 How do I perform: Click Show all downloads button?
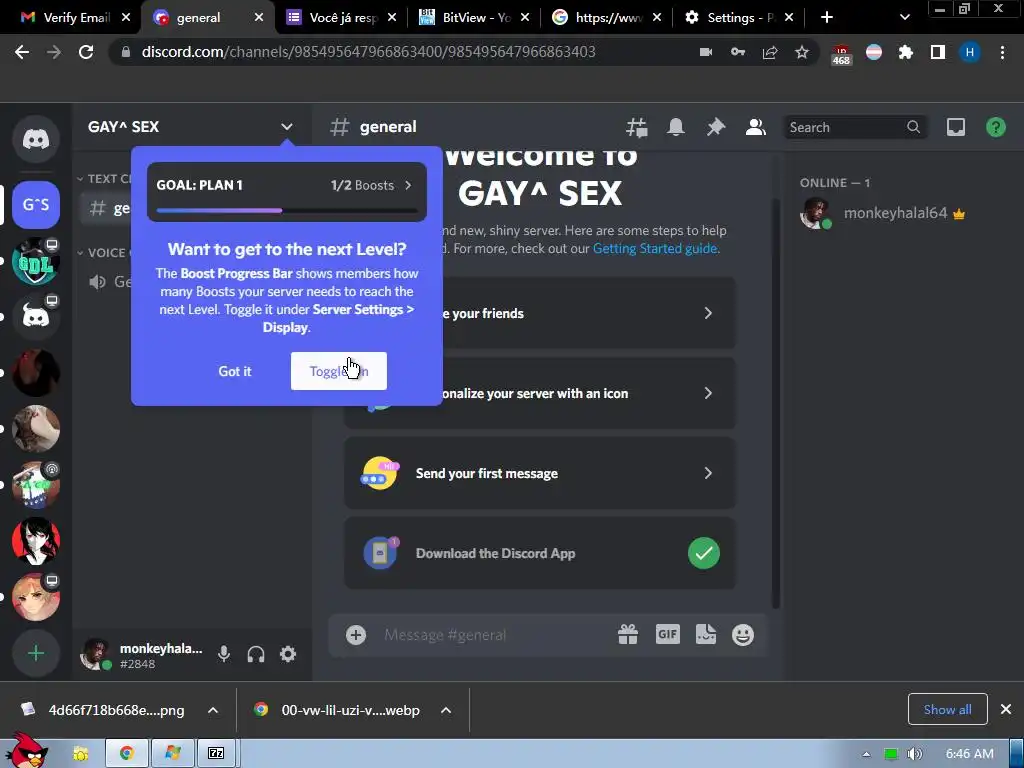point(947,709)
